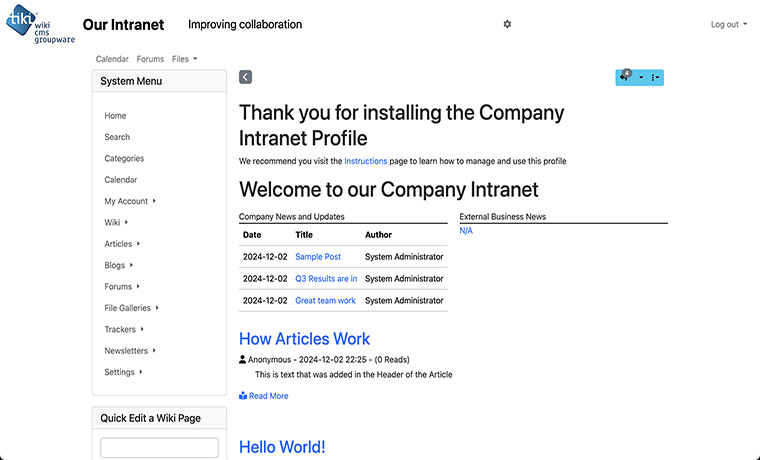Open the Instructions page link
Screen dimensions: 760x460
pyautogui.click(x=365, y=161)
